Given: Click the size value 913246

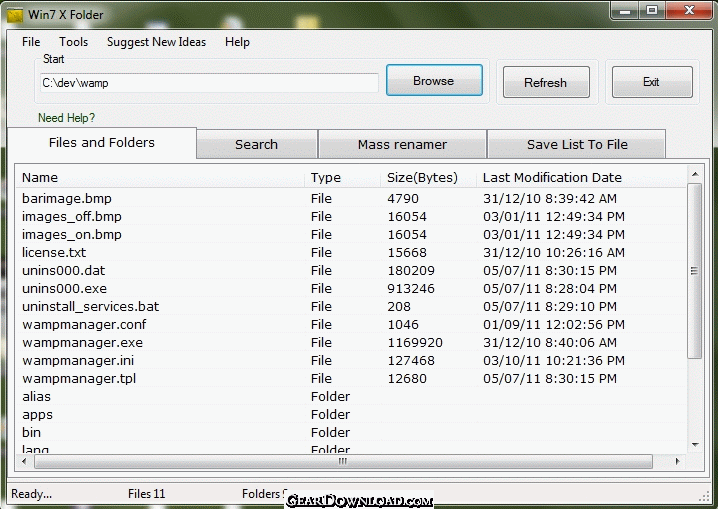Looking at the screenshot, I should [x=411, y=288].
